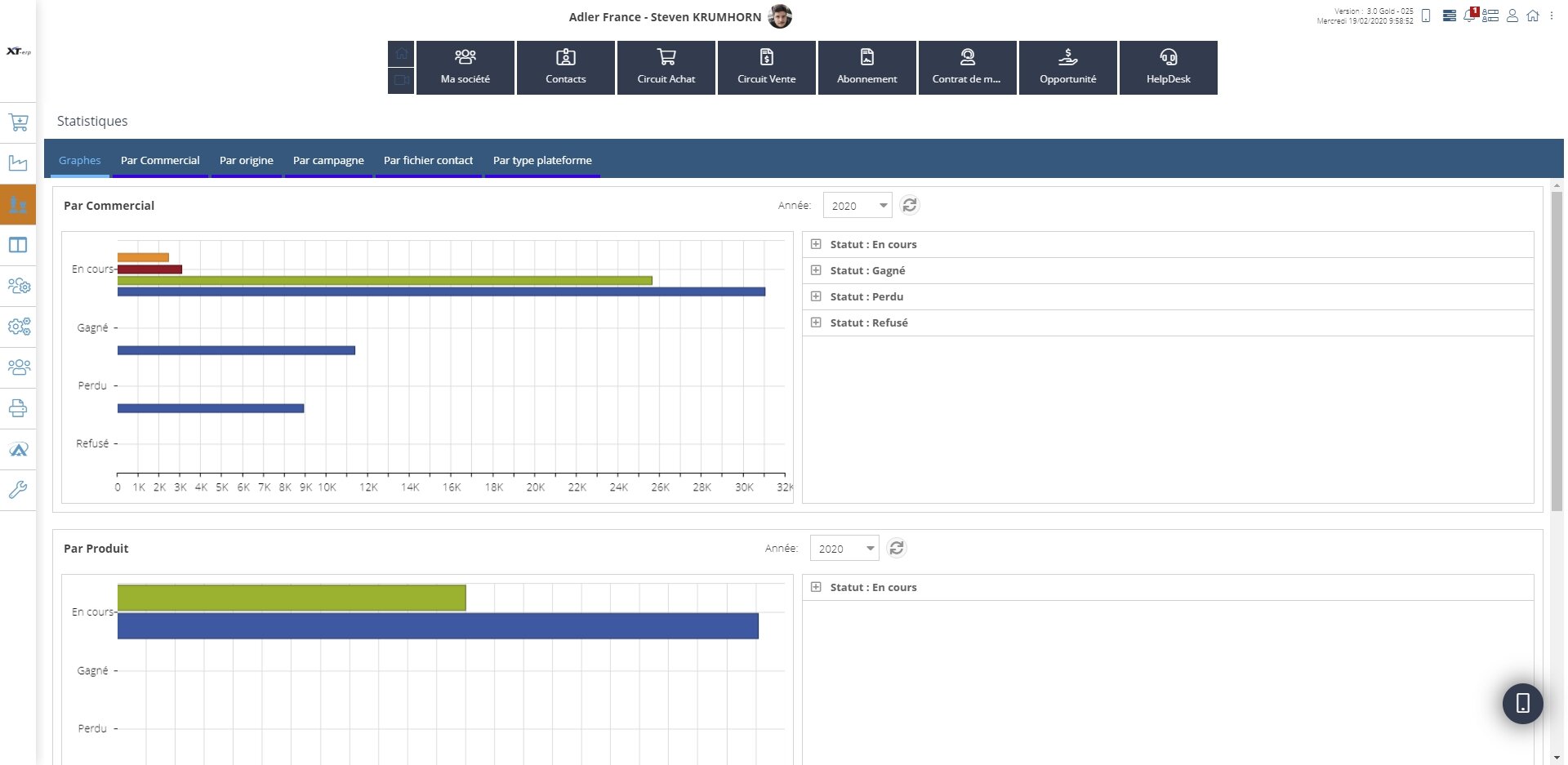1568x765 pixels.
Task: Open the Par Commercial year dropdown
Action: (857, 206)
